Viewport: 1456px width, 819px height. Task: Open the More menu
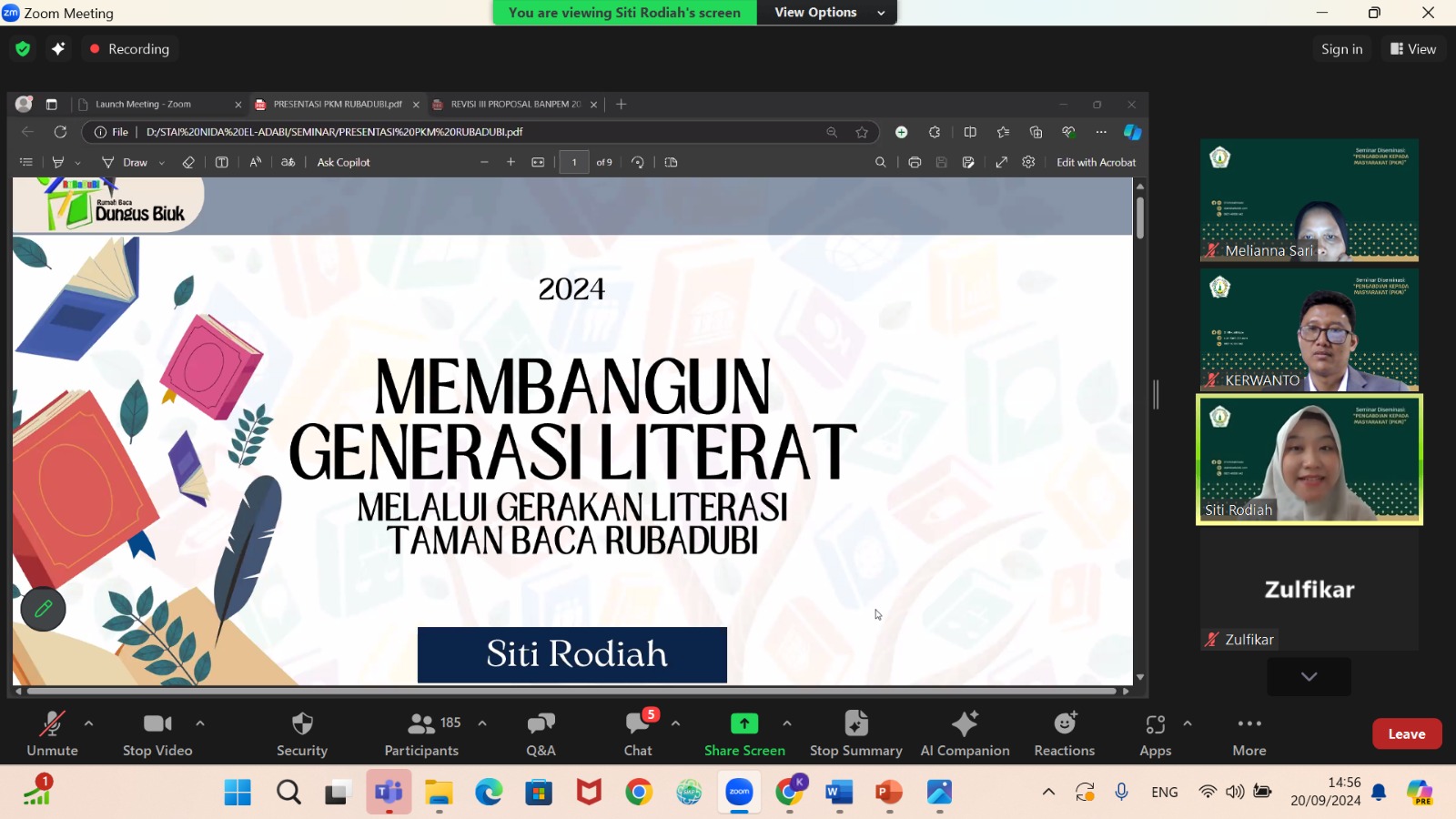(1249, 733)
